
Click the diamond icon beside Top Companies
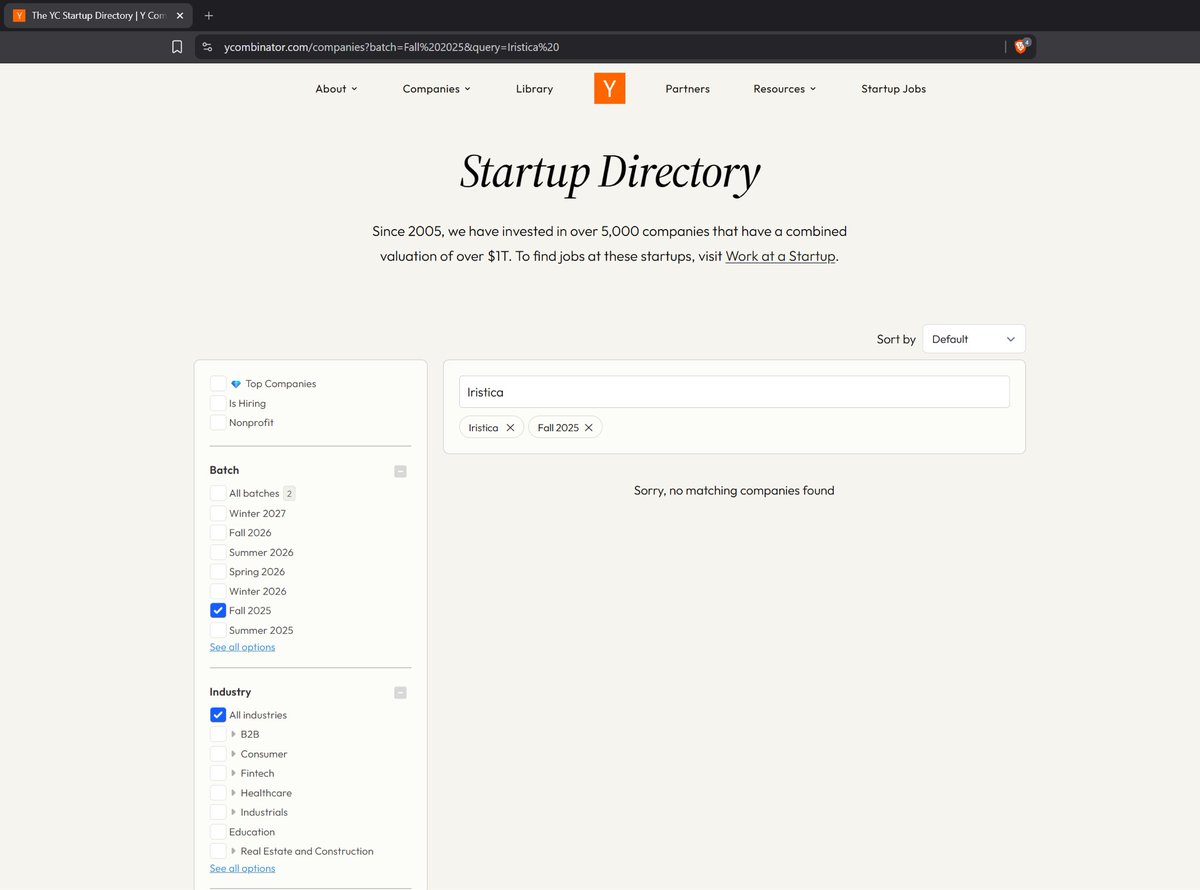pyautogui.click(x=236, y=384)
